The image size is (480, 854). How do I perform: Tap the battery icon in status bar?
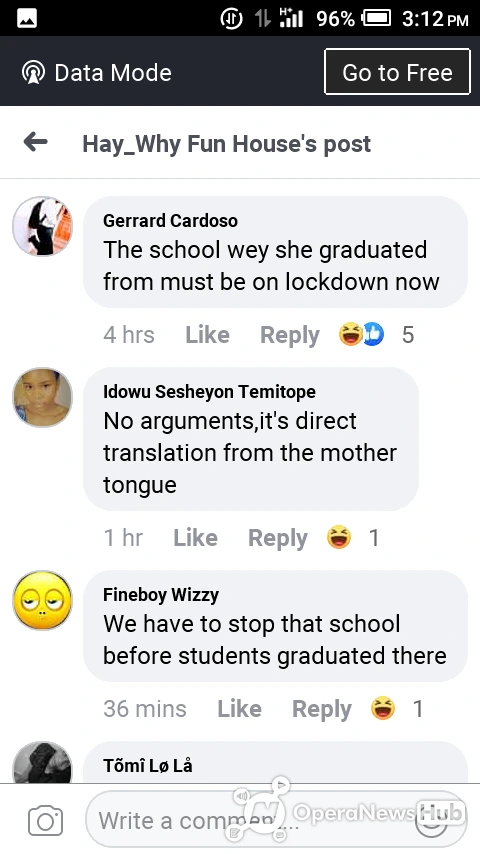377,19
